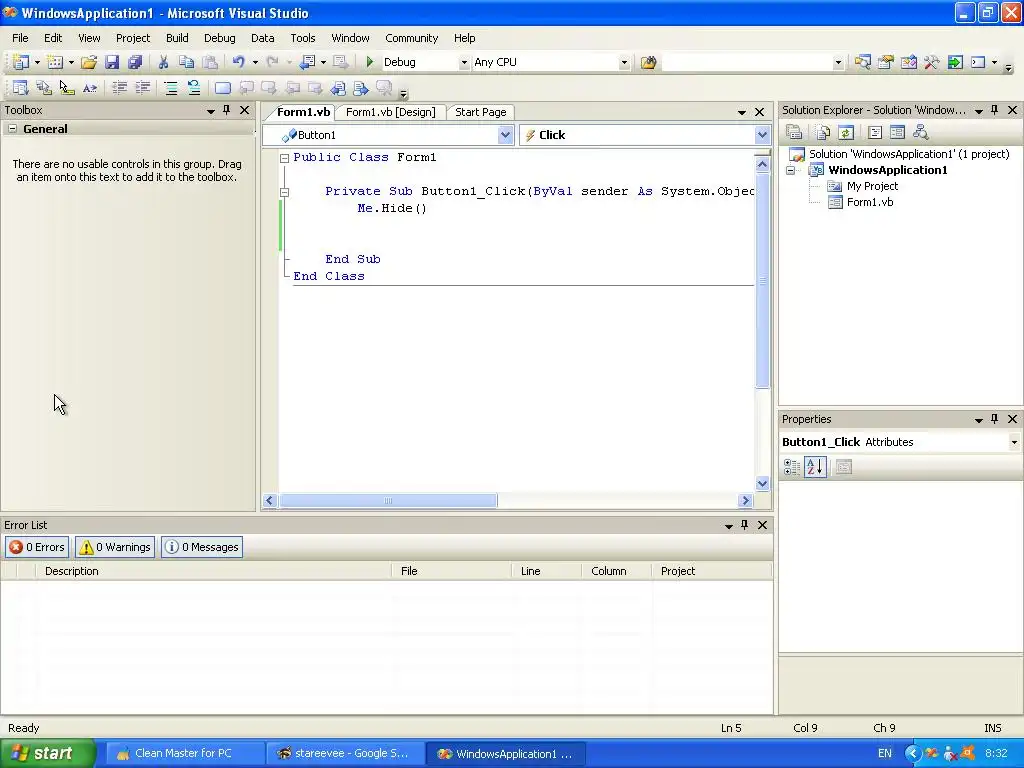Toggle auto-hide pin on Toolbox panel
1024x768 pixels.
pos(227,110)
